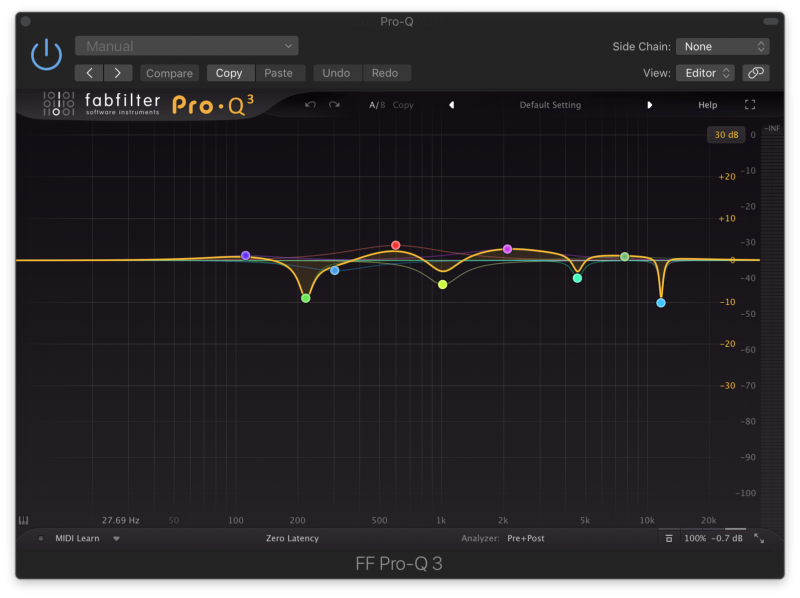800x598 pixels.
Task: Click the 27.69 Hz frequency readout
Action: coord(120,520)
